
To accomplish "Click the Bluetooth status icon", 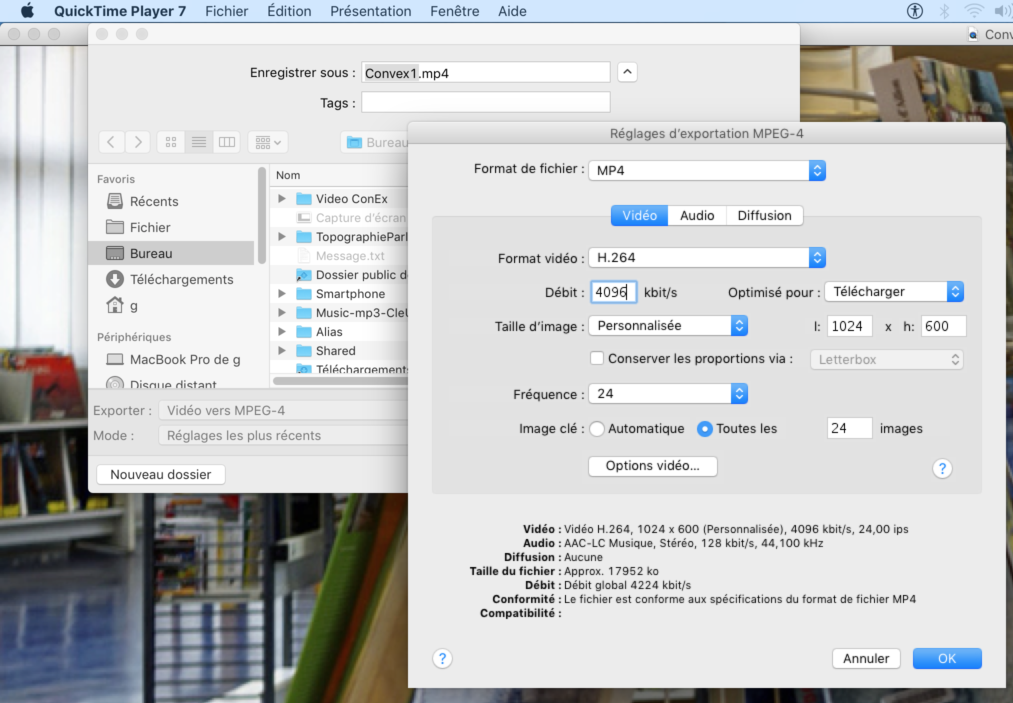I will [944, 11].
